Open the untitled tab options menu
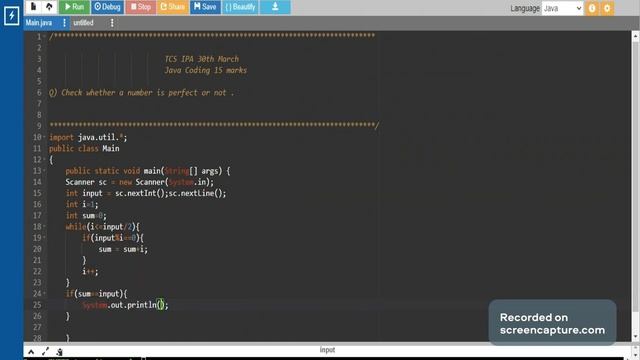Viewport: 640px width, 360px height. (112, 23)
